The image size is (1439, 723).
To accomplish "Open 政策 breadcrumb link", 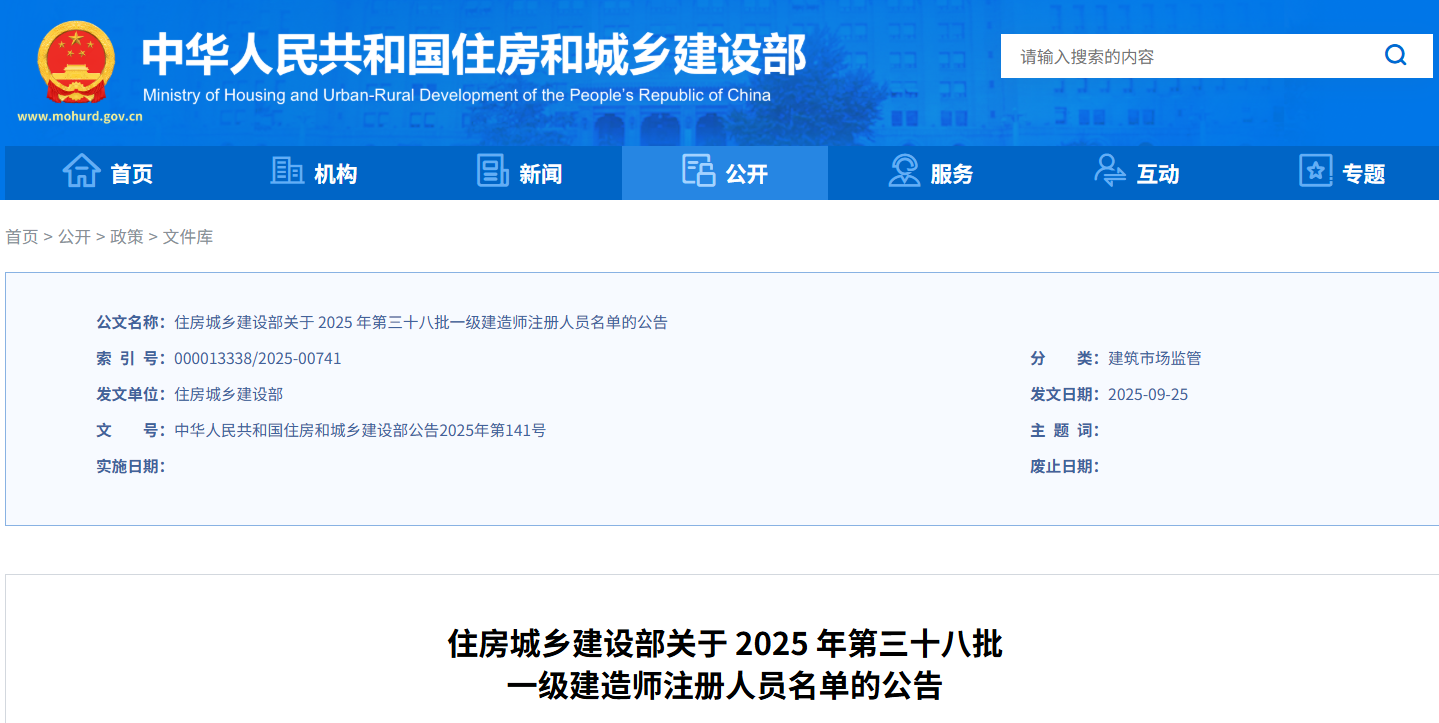I will coord(126,237).
